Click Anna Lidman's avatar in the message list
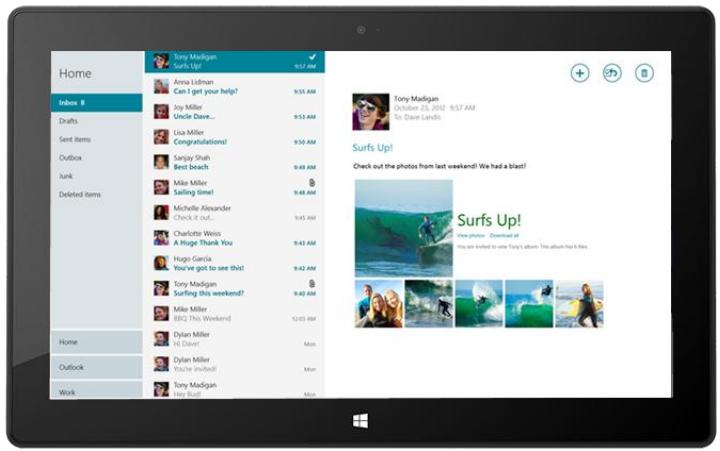 click(x=161, y=86)
